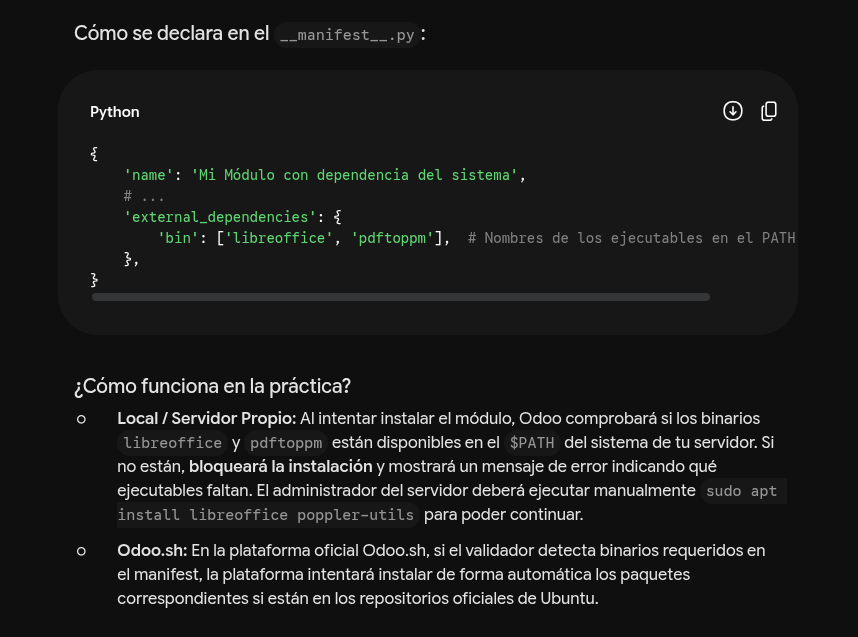The image size is (858, 637).
Task: Click the 'Python' code language label
Action: pyautogui.click(x=115, y=112)
